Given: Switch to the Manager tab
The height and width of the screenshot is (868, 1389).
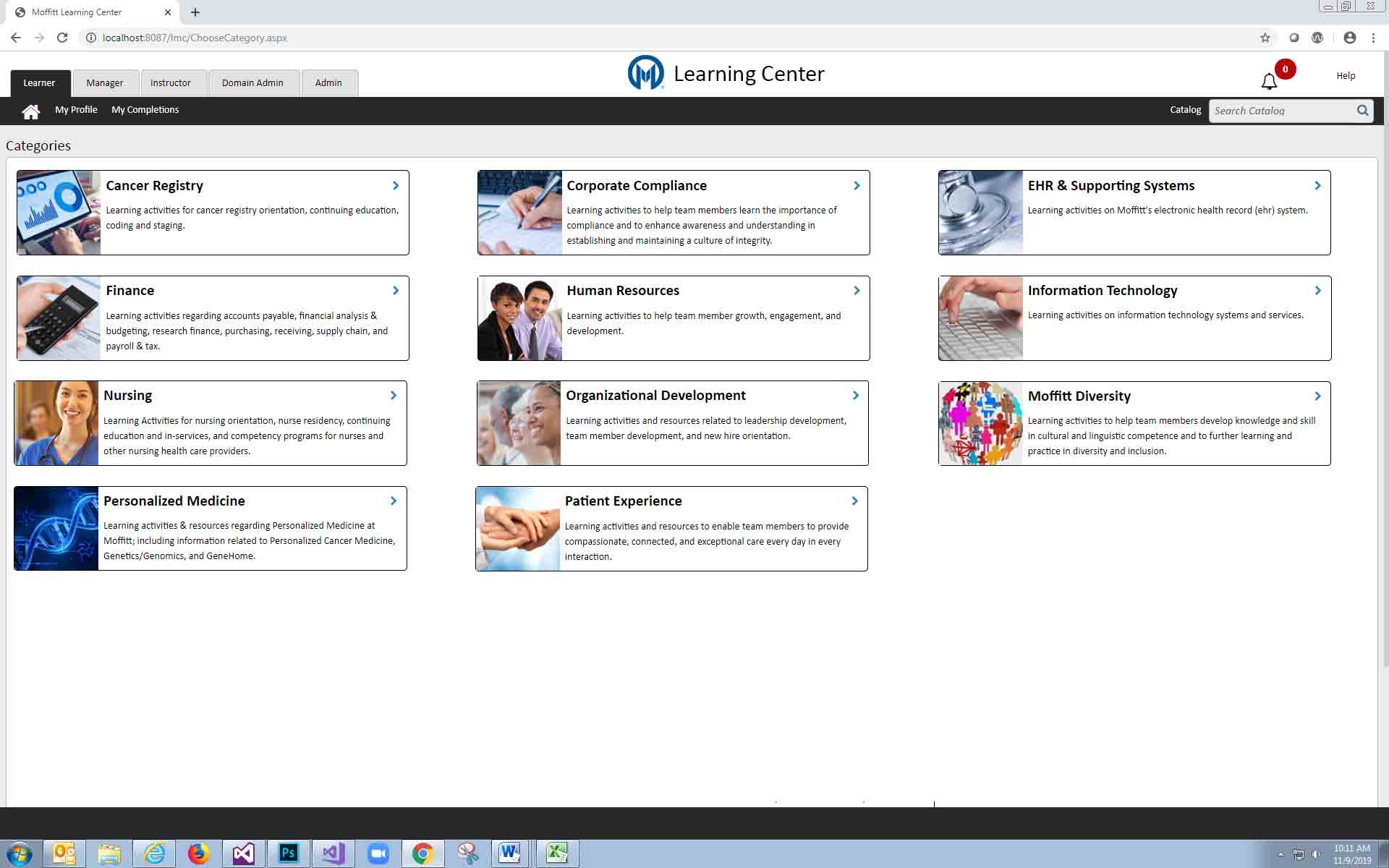Looking at the screenshot, I should (x=105, y=83).
